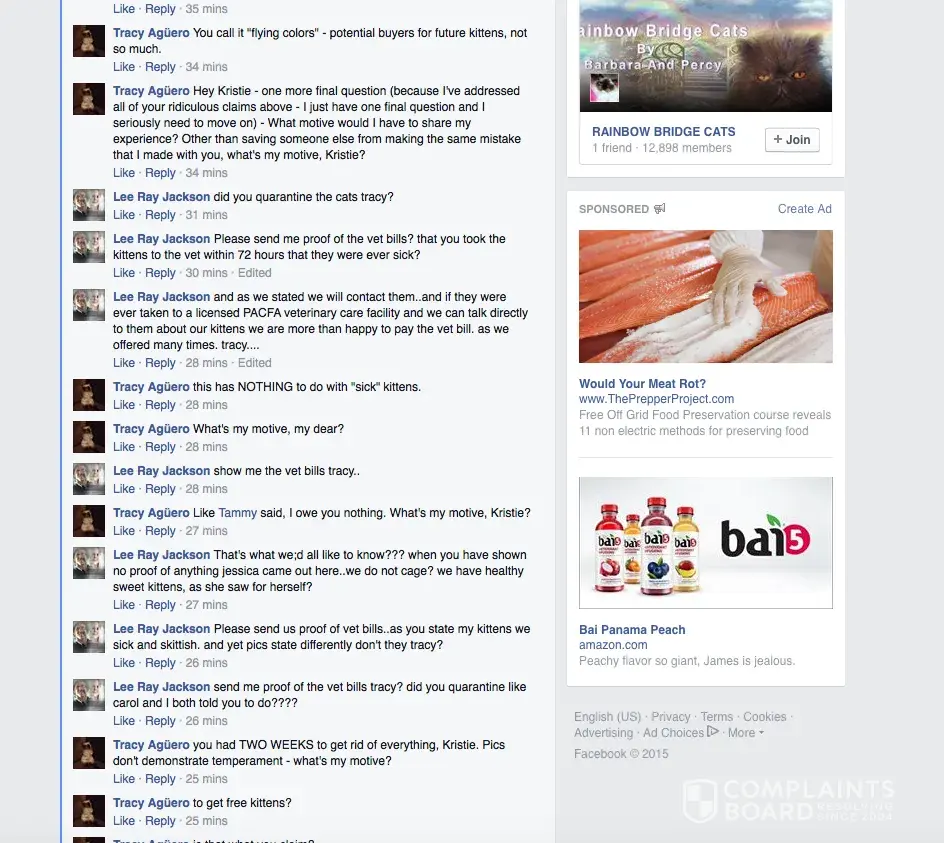
Task: Click the salmon food preservation ad image
Action: [706, 296]
